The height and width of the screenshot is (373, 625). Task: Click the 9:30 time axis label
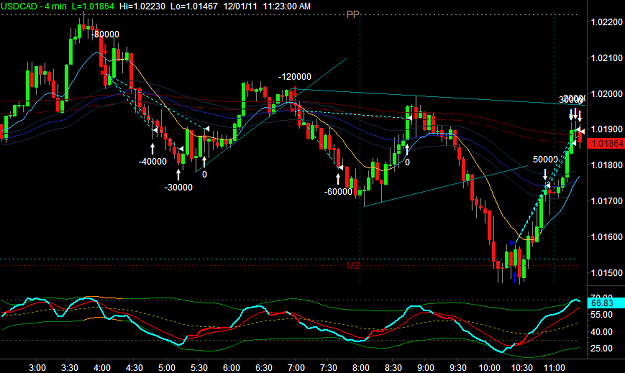tap(458, 367)
